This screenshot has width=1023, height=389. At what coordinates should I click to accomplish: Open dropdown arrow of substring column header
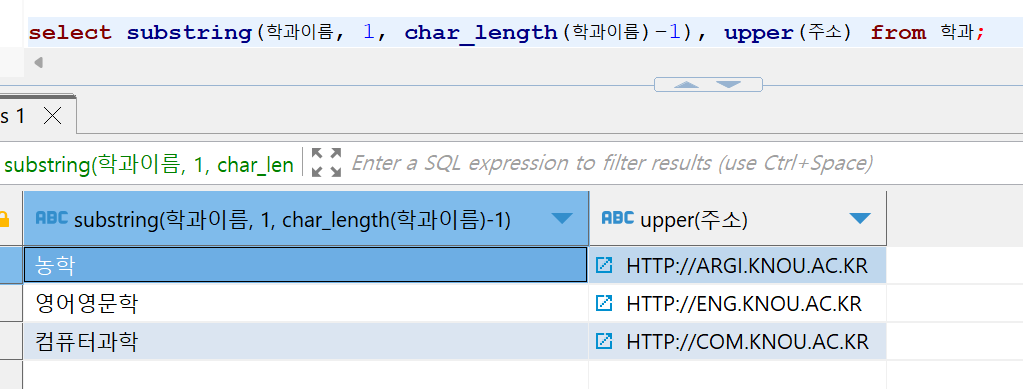pyautogui.click(x=562, y=219)
